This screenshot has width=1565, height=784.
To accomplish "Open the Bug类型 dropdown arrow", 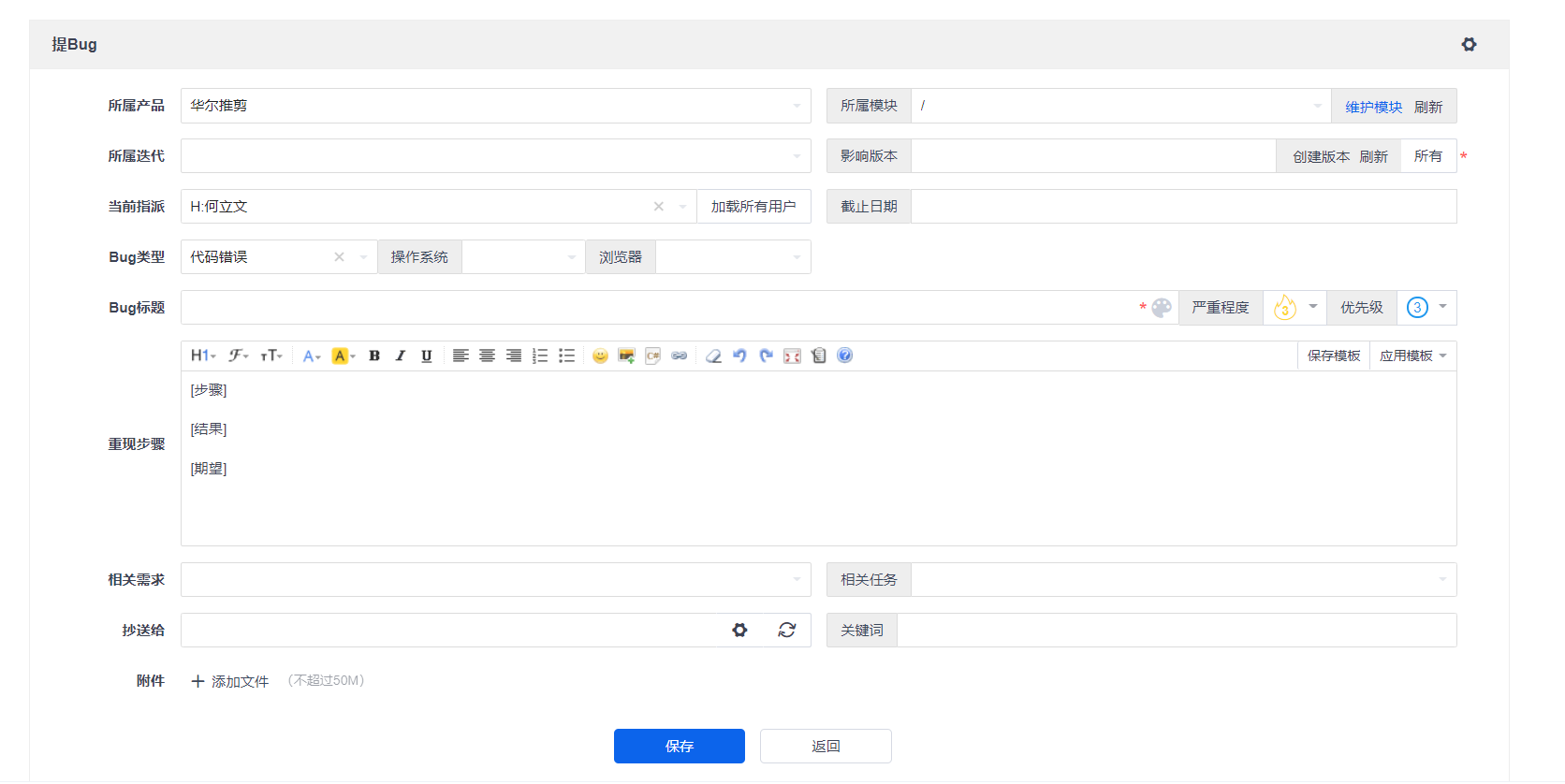I will coord(363,257).
